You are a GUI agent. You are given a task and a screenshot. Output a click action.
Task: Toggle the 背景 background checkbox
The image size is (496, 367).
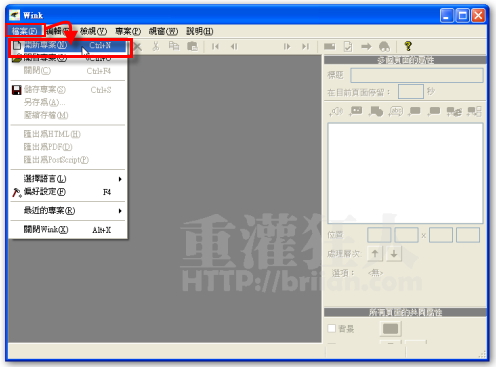[x=332, y=329]
